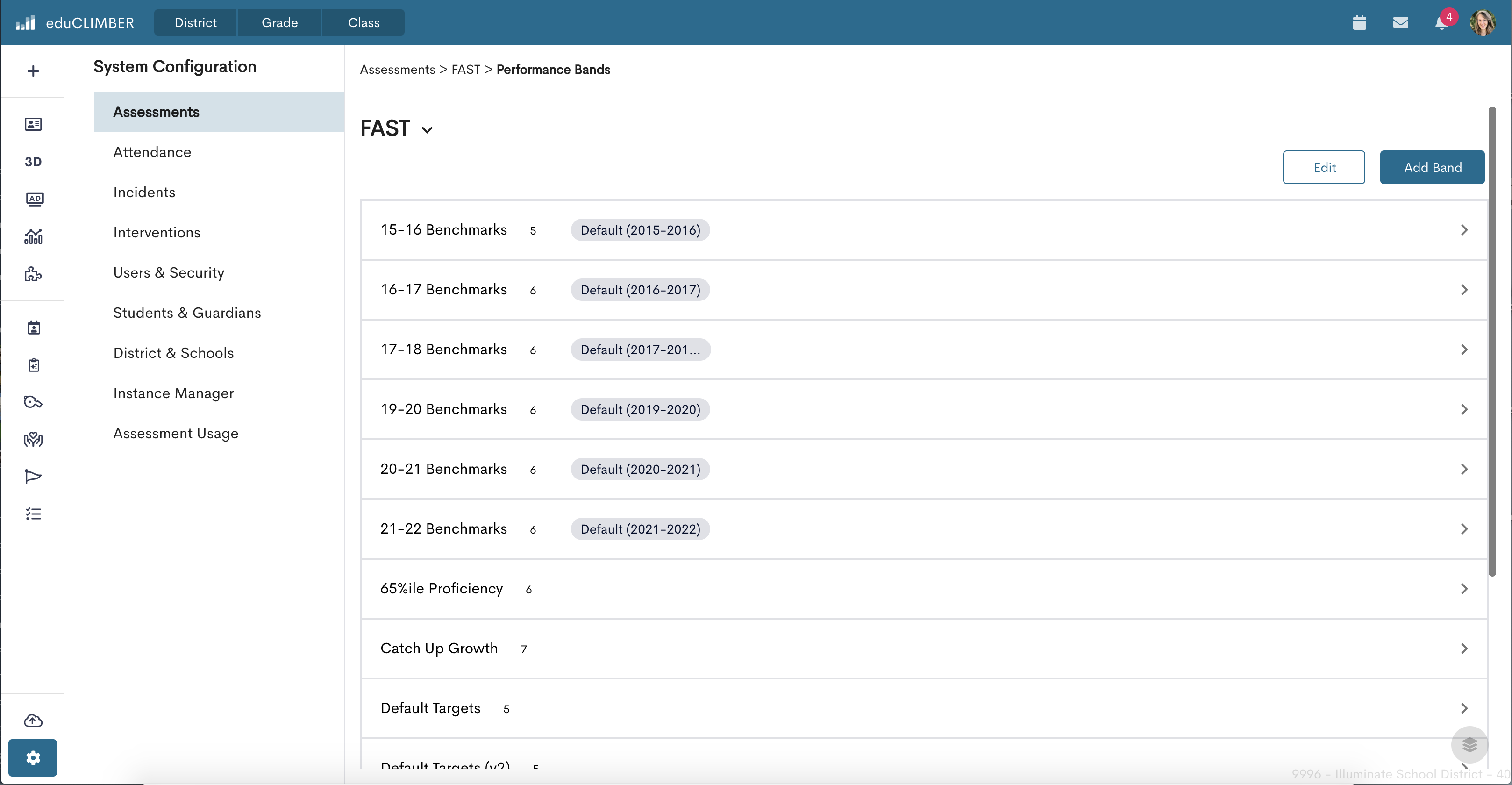The width and height of the screenshot is (1512, 785).
Task: Click the plus icon in the left sidebar
Action: (x=33, y=71)
